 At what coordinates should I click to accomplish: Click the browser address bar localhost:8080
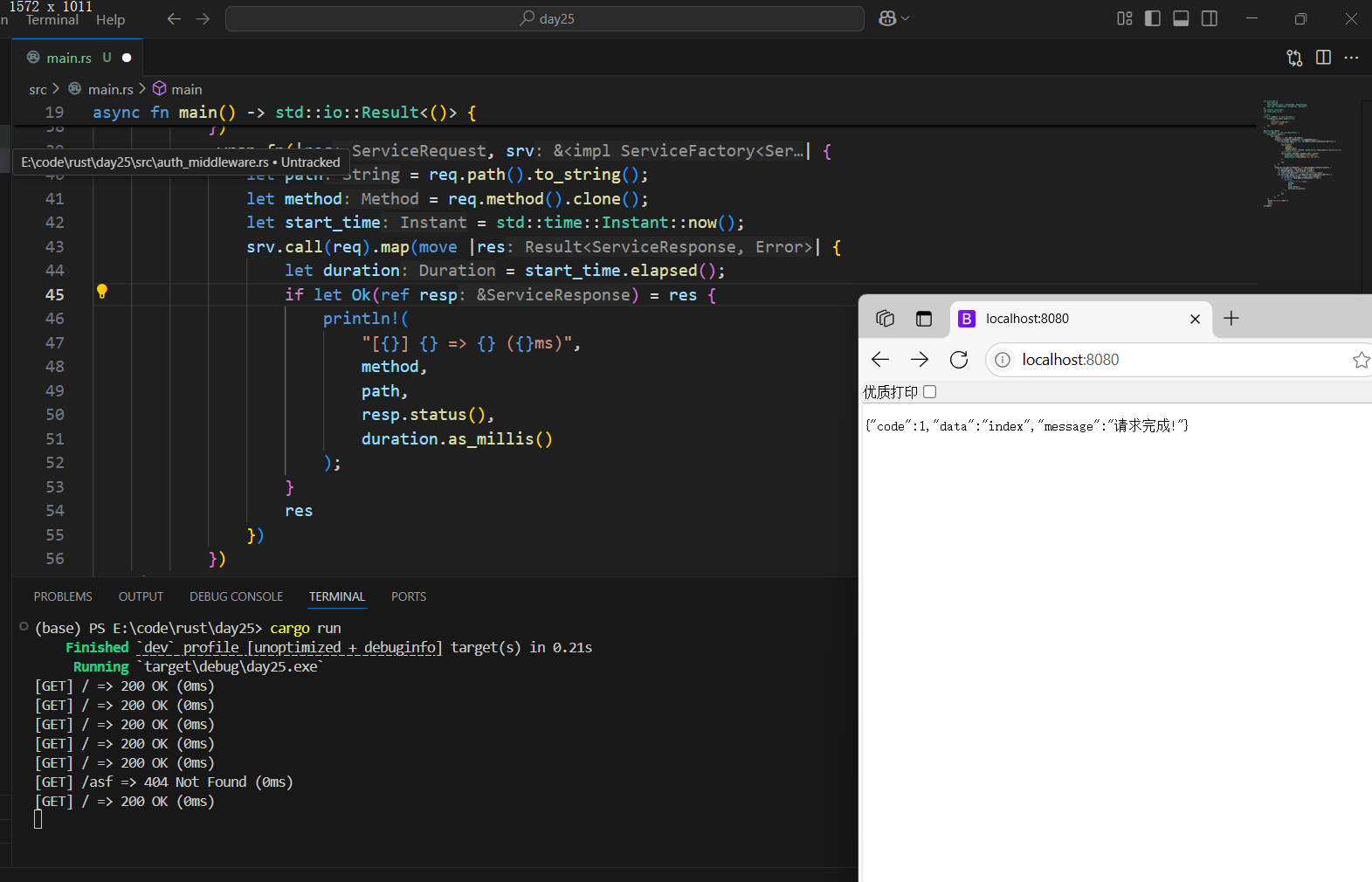[x=1071, y=360]
